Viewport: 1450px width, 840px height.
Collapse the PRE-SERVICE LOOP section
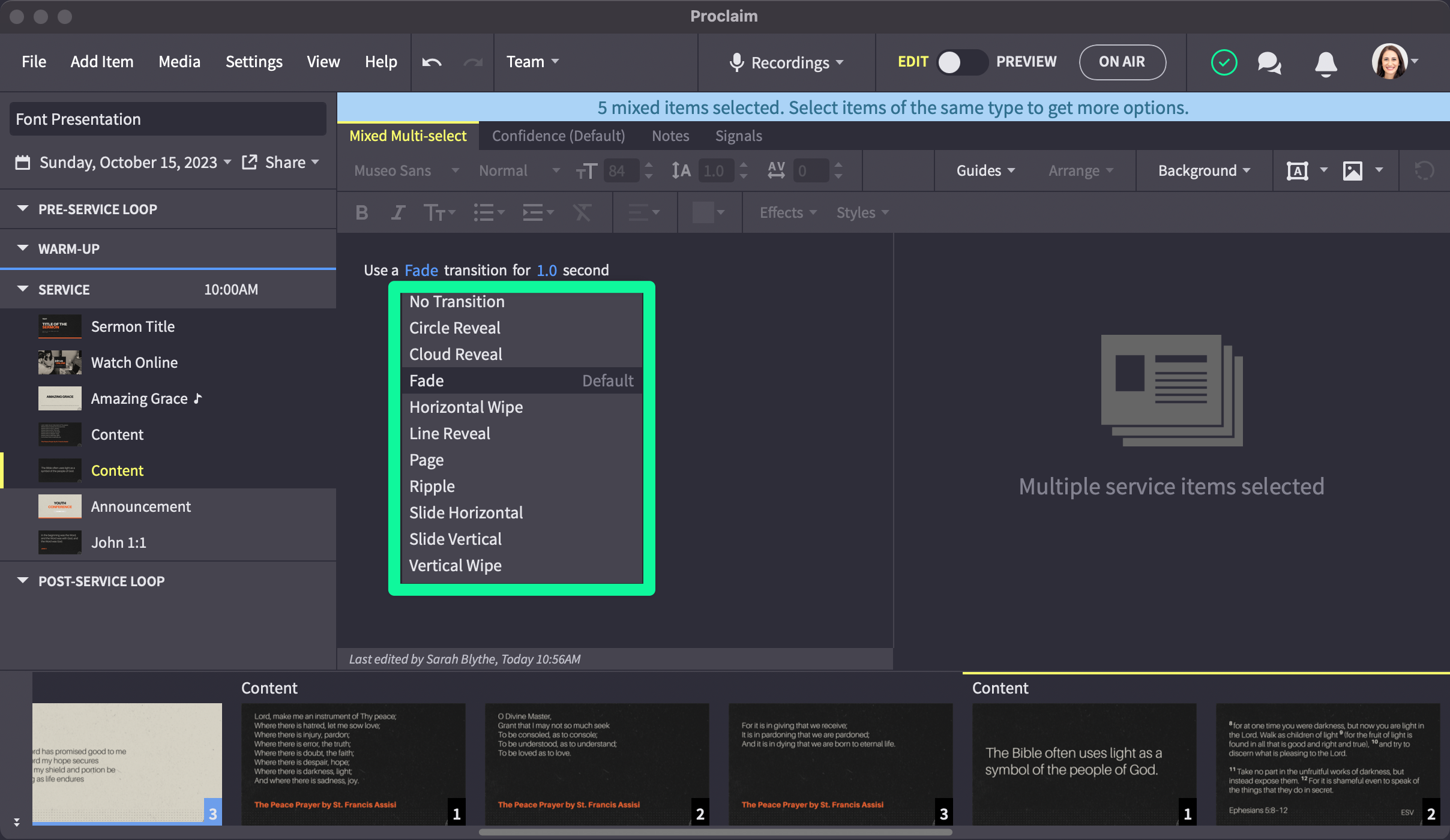[x=23, y=209]
